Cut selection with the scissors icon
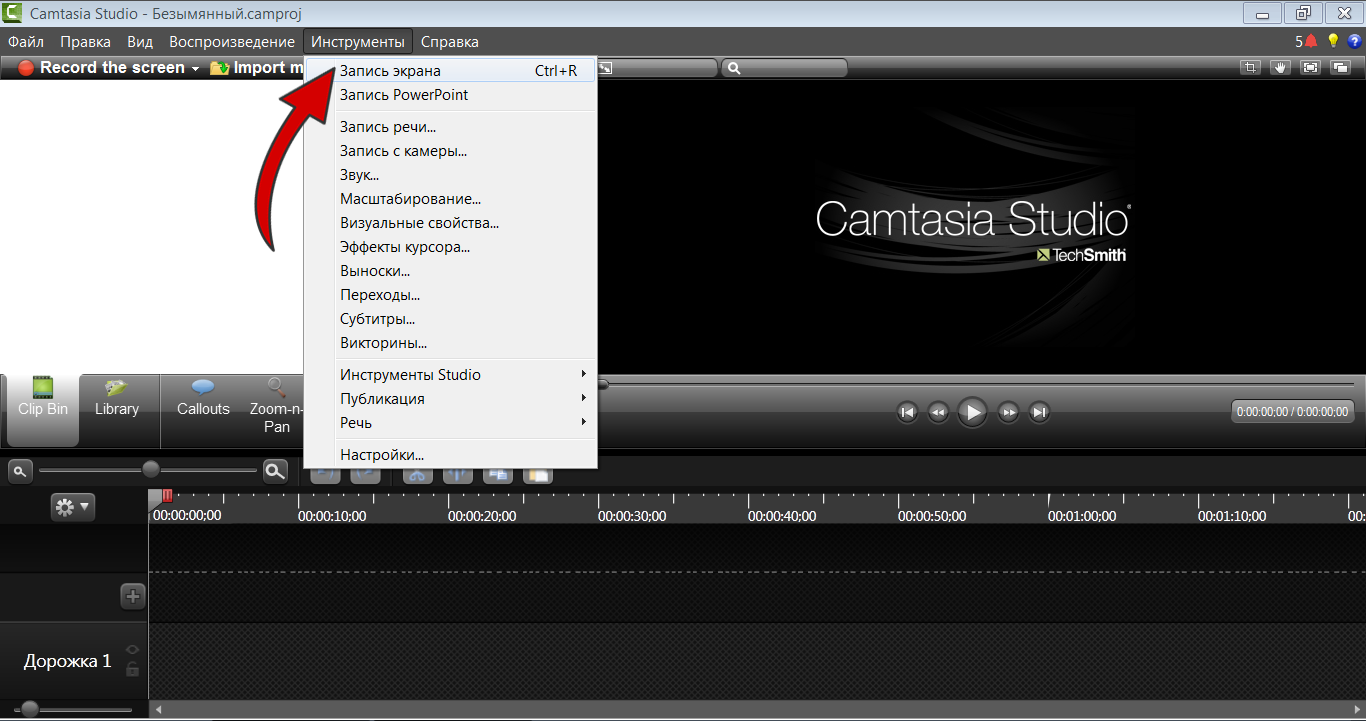The width and height of the screenshot is (1366, 721). pyautogui.click(x=418, y=475)
